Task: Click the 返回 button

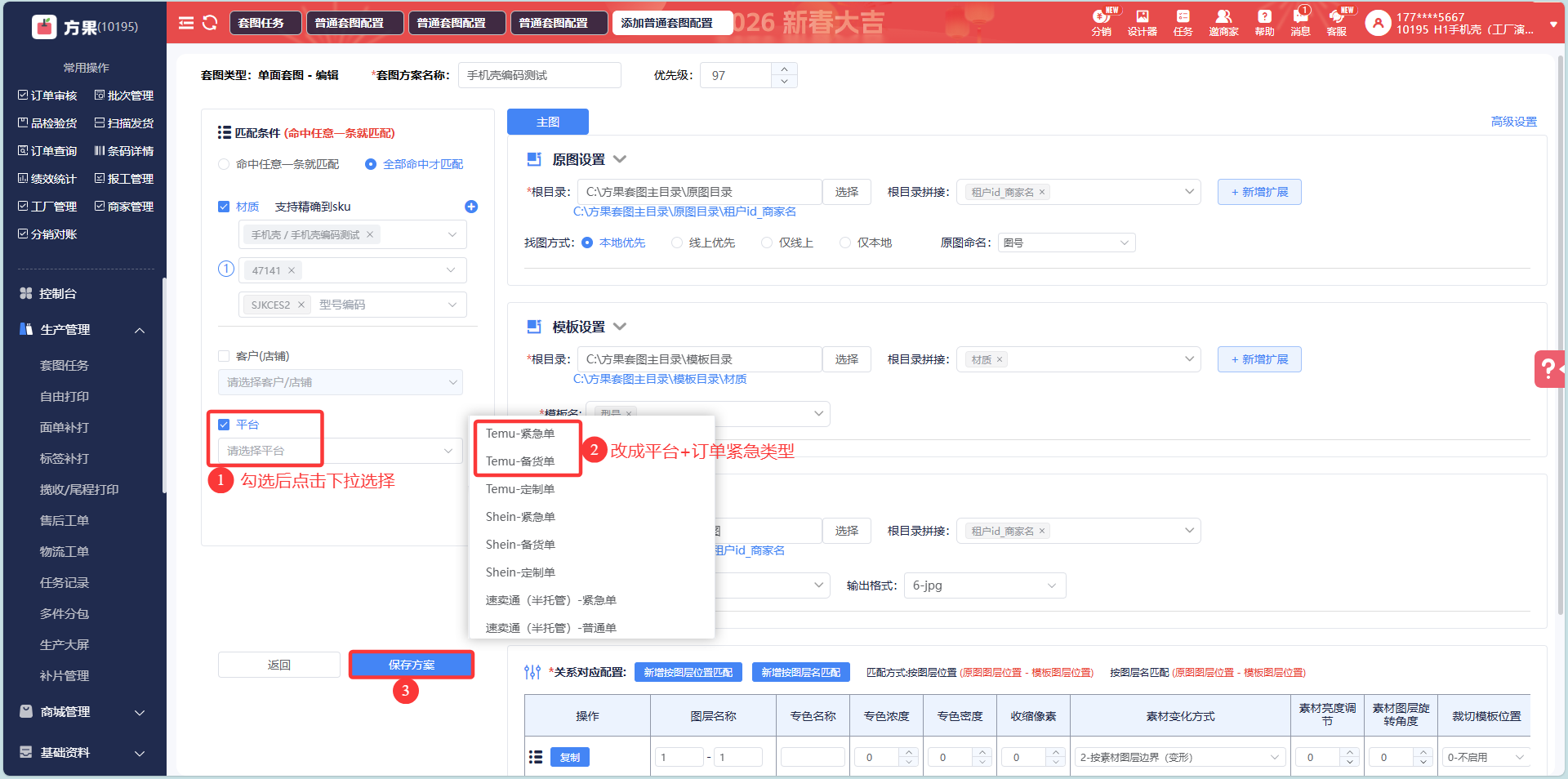Action: point(279,665)
